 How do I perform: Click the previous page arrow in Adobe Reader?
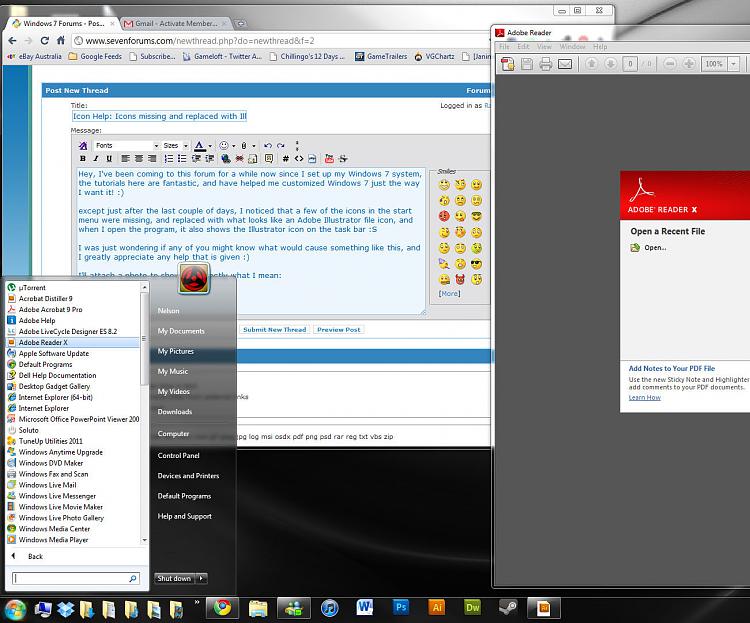pyautogui.click(x=591, y=64)
